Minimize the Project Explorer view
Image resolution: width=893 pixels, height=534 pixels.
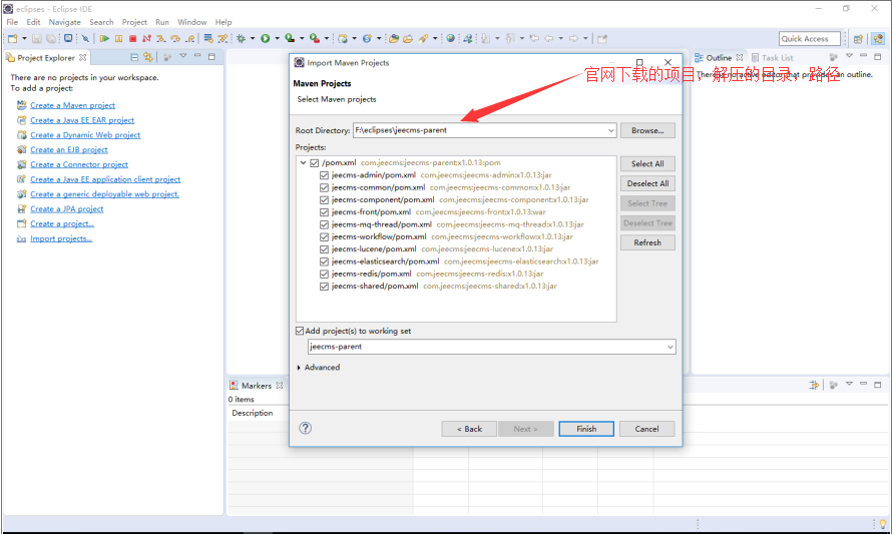(x=198, y=56)
